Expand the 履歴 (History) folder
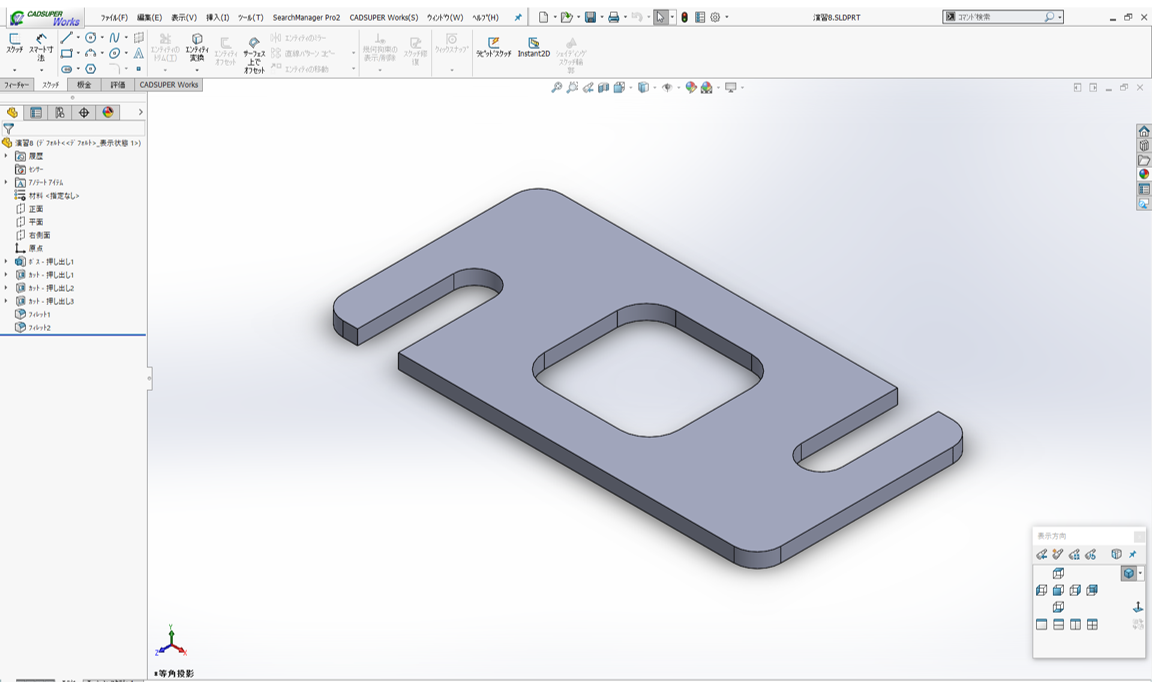1152x682 pixels. 7,156
